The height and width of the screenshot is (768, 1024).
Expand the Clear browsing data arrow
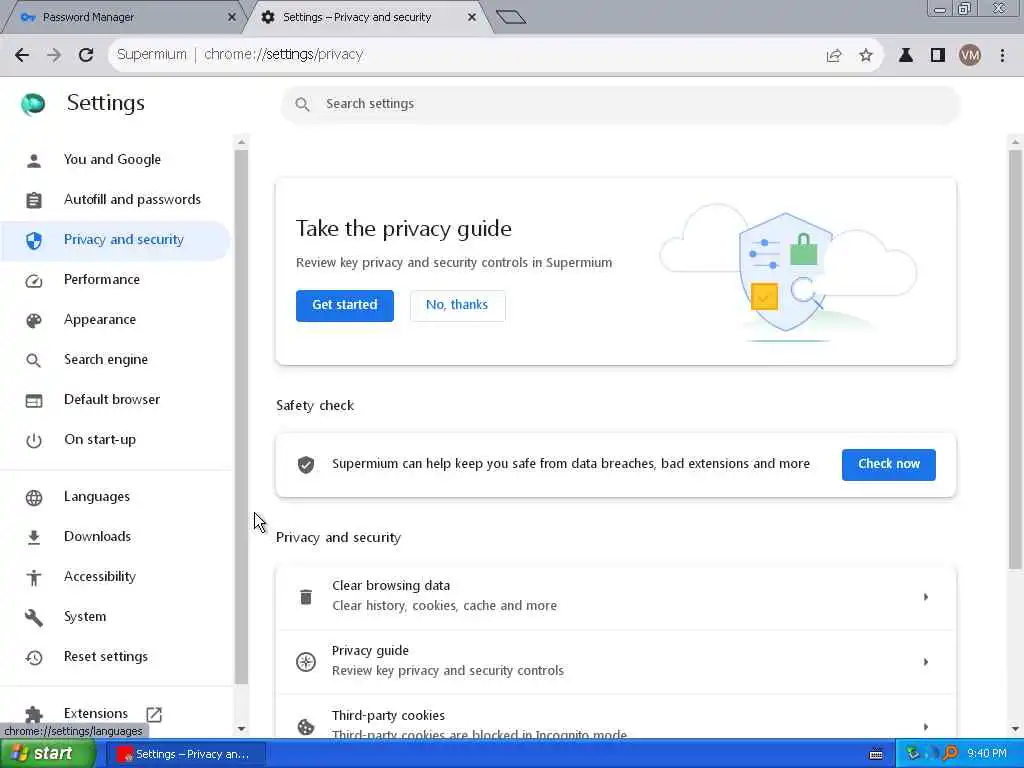926,597
